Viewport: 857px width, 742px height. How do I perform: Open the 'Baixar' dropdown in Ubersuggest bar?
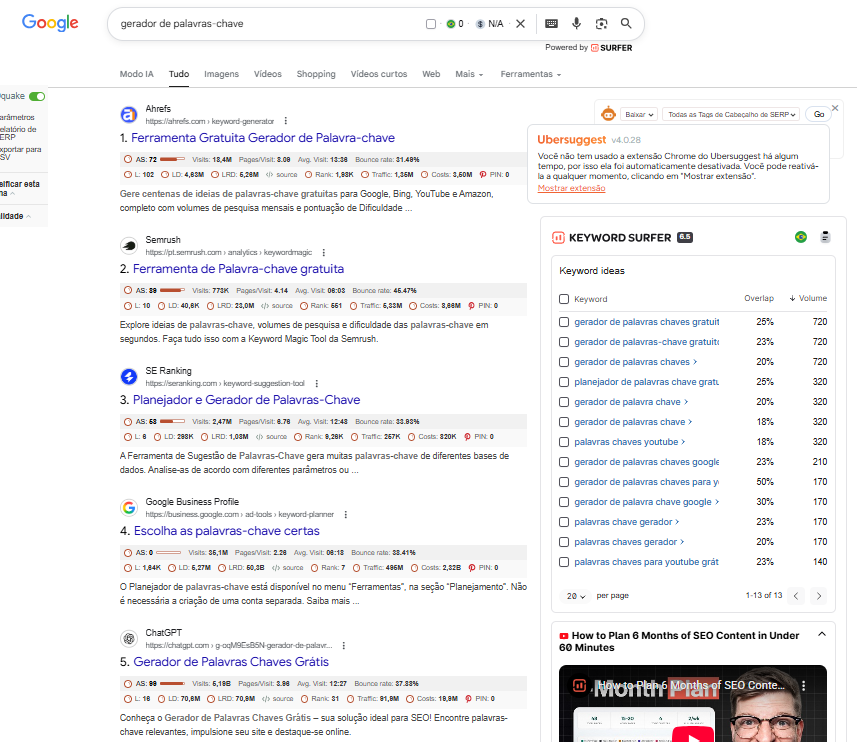pos(639,115)
